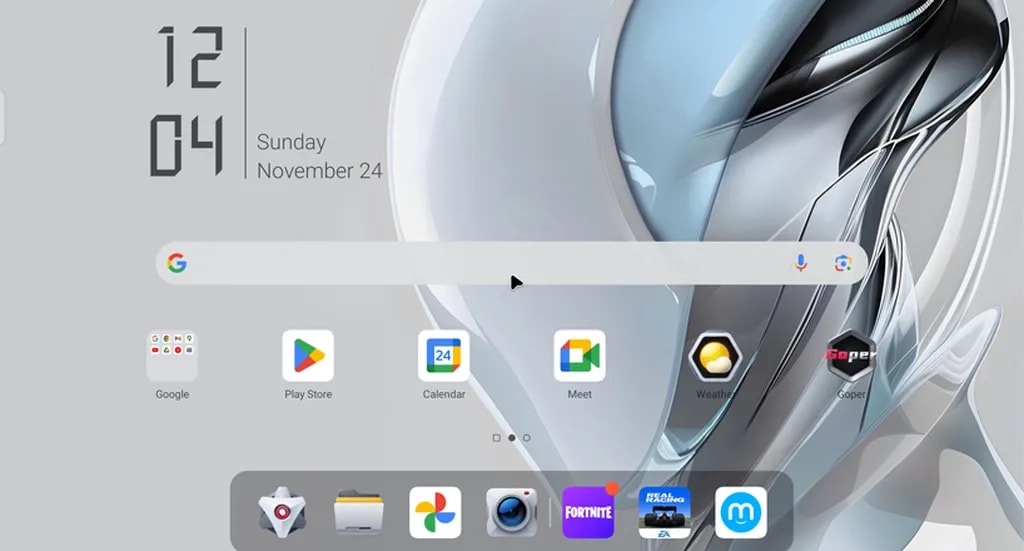Launch Google Photos from the dock

coord(435,513)
